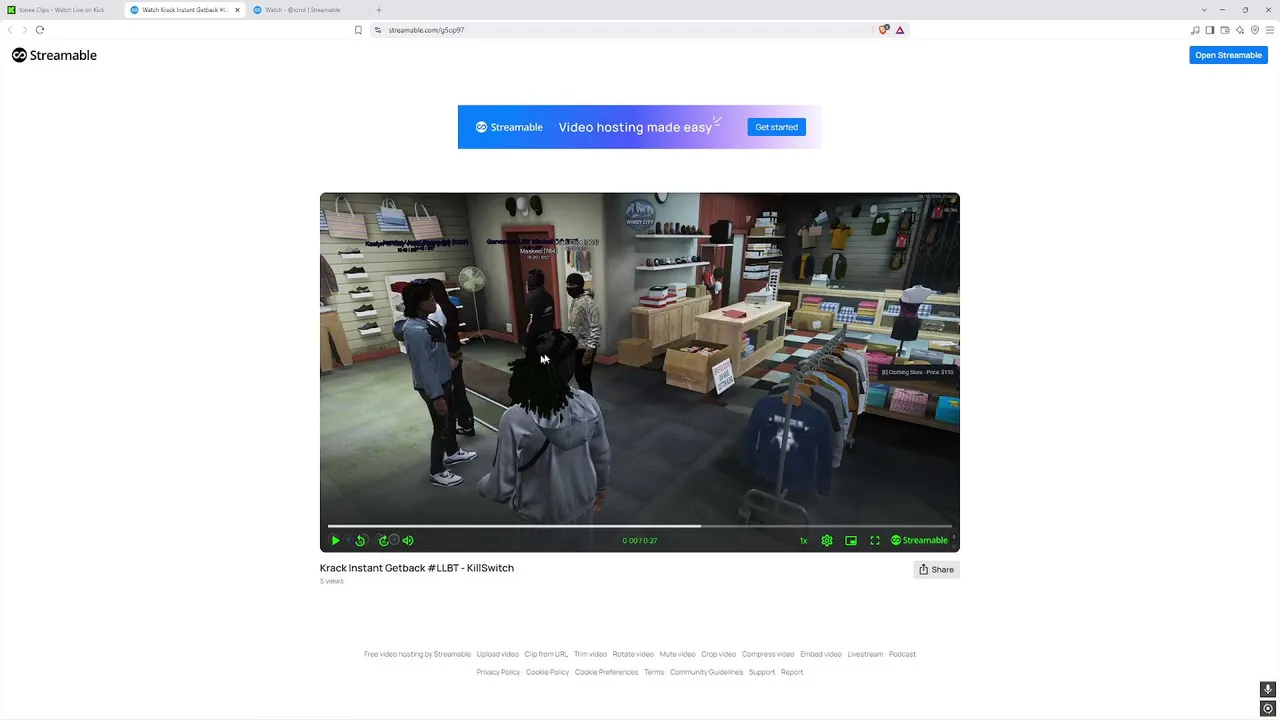Click the Compress video footer link
Screen dimensions: 1280x720
click(x=768, y=655)
